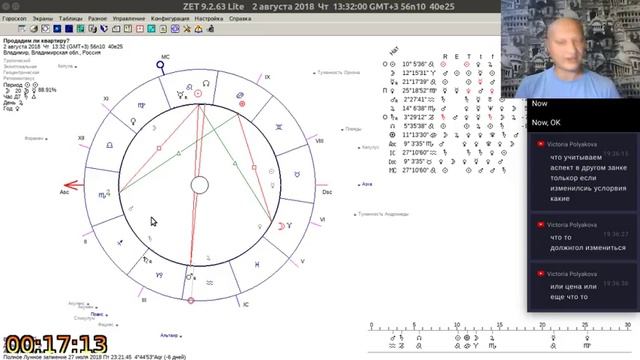Click the small beige framed-picture toolbar icon
Screen dimensions: 640x360
click(x=163, y=29)
